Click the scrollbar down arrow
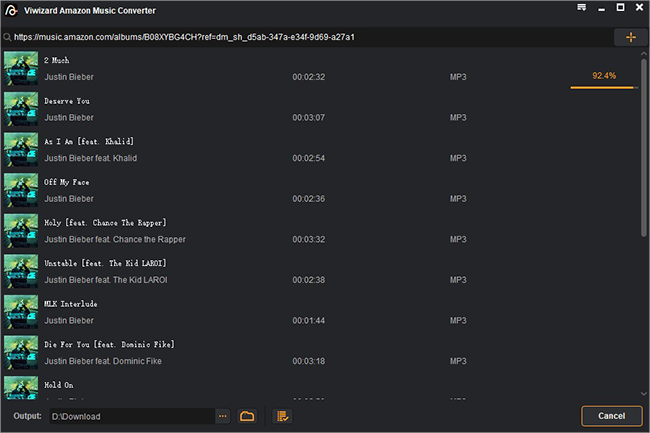The height and width of the screenshot is (433, 650). point(644,396)
